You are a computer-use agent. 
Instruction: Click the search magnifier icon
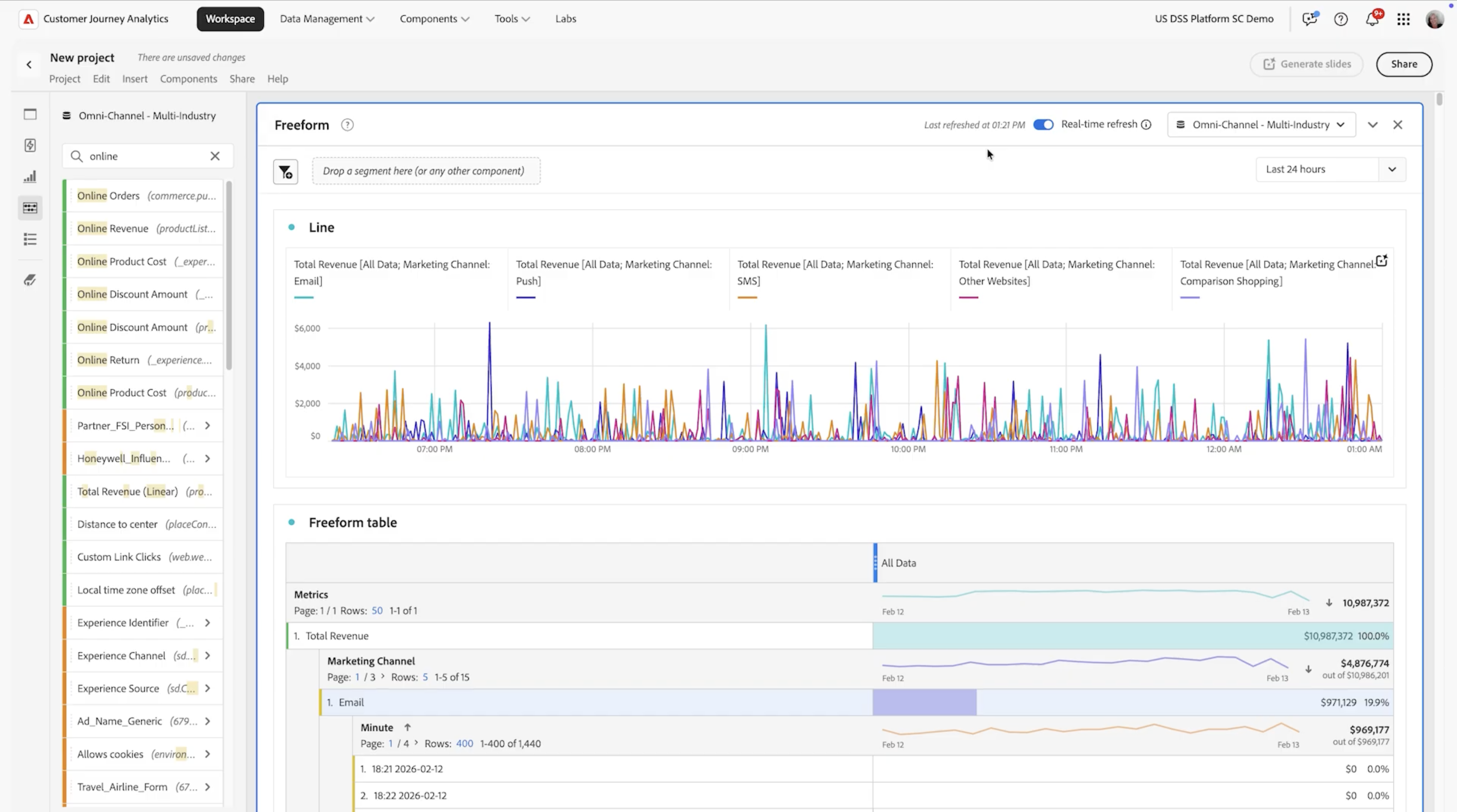click(76, 156)
